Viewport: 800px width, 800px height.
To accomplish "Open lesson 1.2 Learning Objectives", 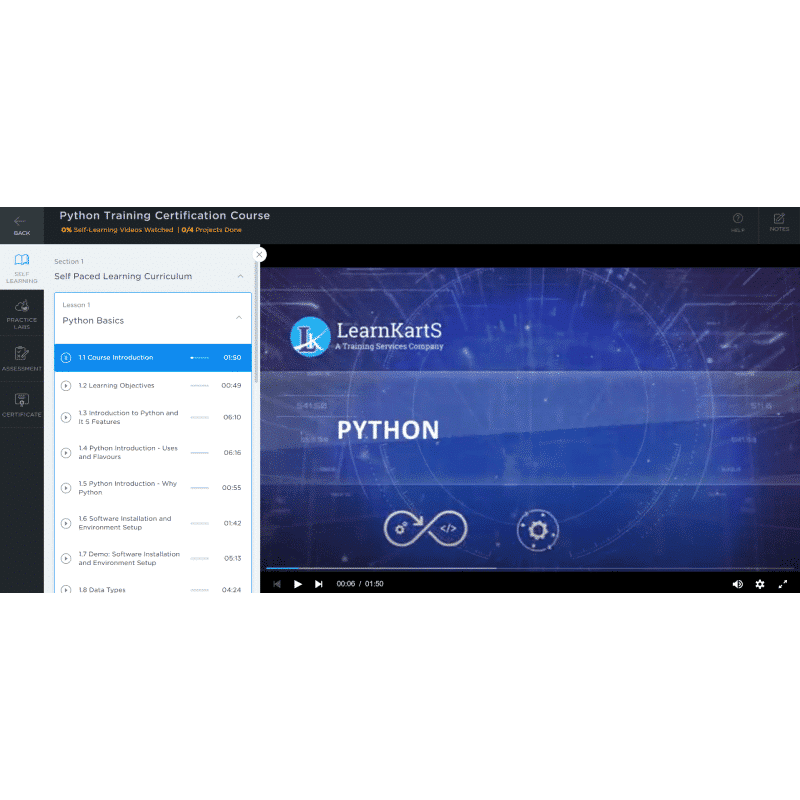I will click(153, 385).
